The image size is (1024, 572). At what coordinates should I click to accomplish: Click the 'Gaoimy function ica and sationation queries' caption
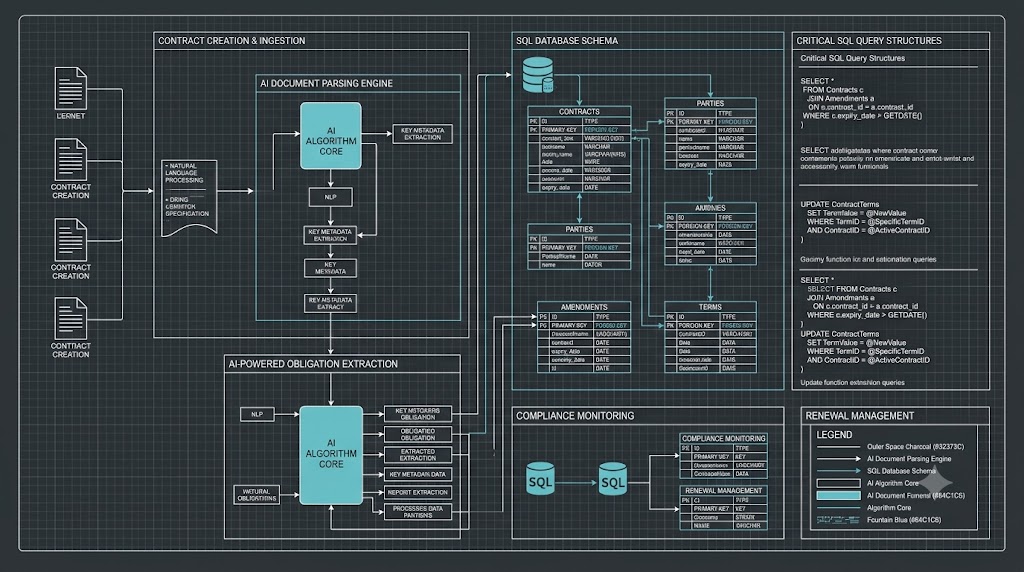[x=869, y=259]
